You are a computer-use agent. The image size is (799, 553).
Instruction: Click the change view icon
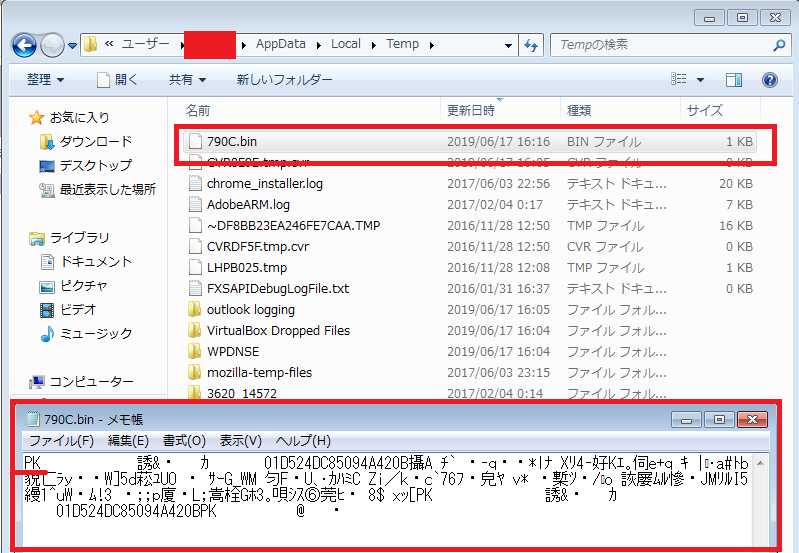point(679,79)
